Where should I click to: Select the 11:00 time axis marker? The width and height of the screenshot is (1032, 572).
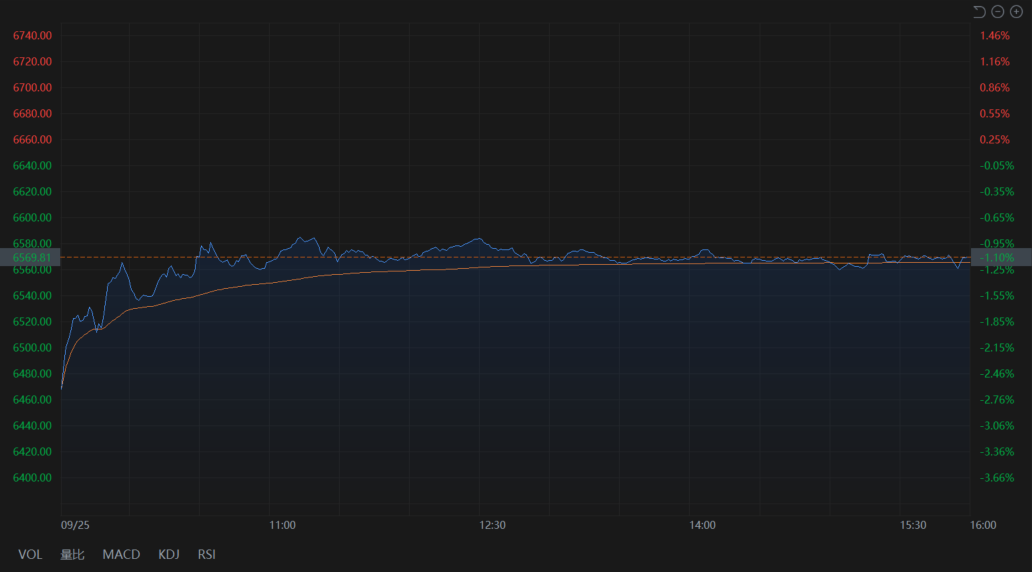[283, 525]
